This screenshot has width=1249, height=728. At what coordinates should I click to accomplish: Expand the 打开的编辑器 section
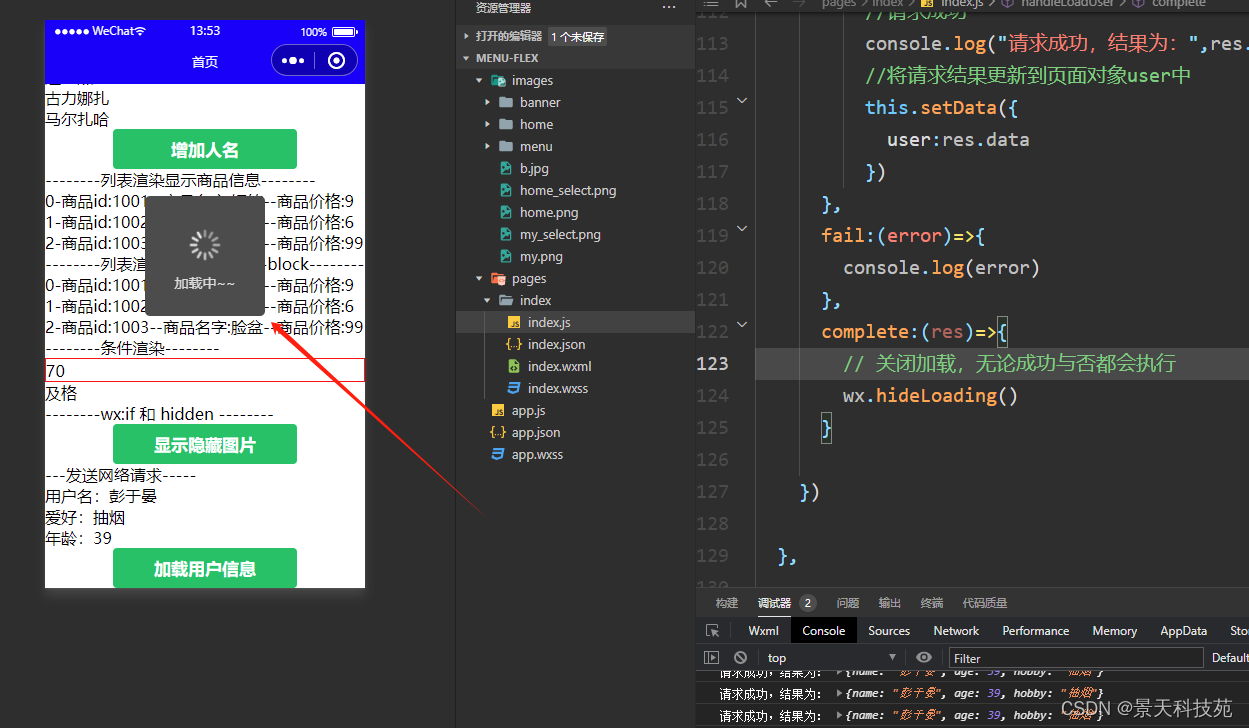pyautogui.click(x=467, y=36)
